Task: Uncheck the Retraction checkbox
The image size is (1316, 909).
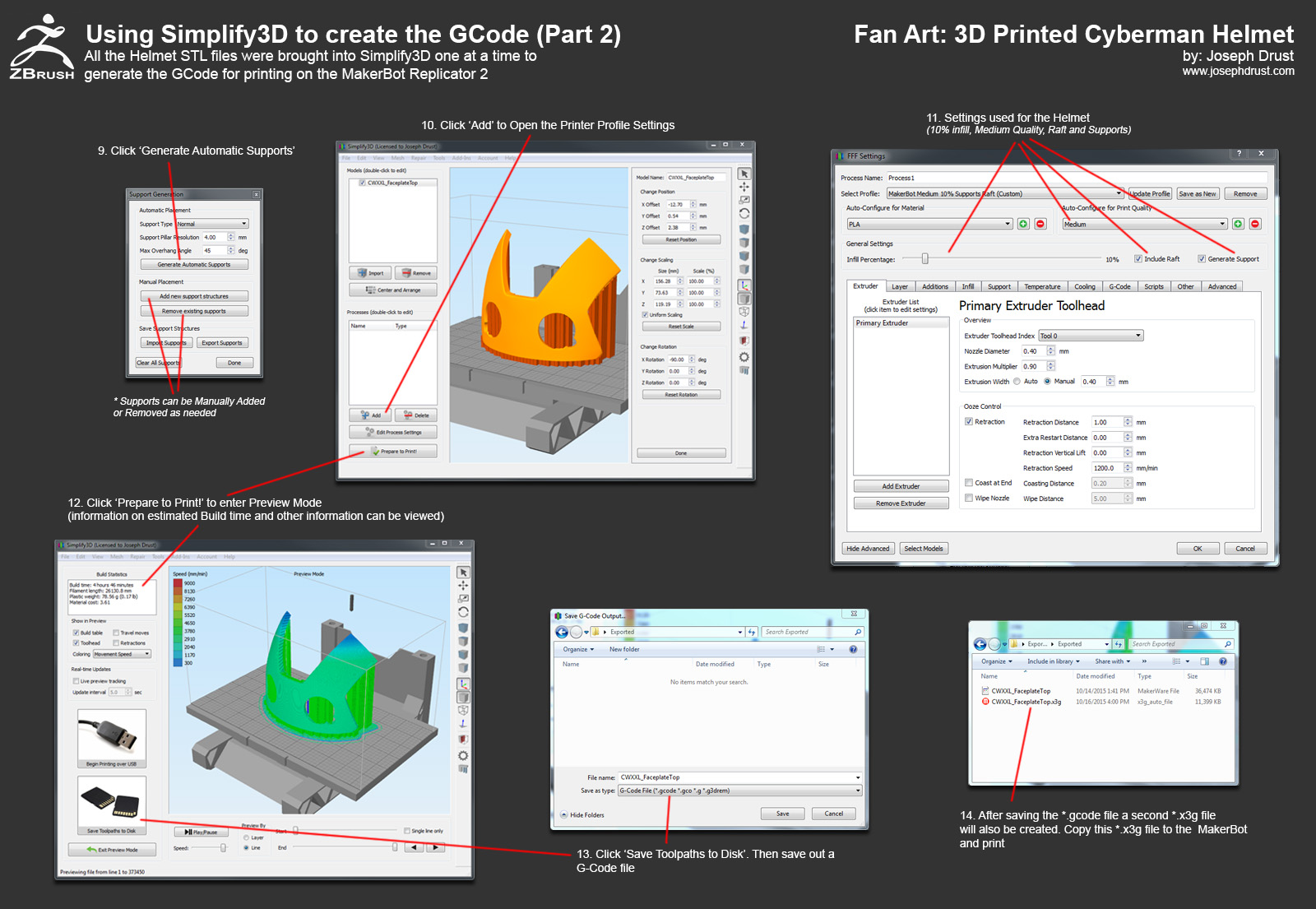Action: pyautogui.click(x=969, y=421)
